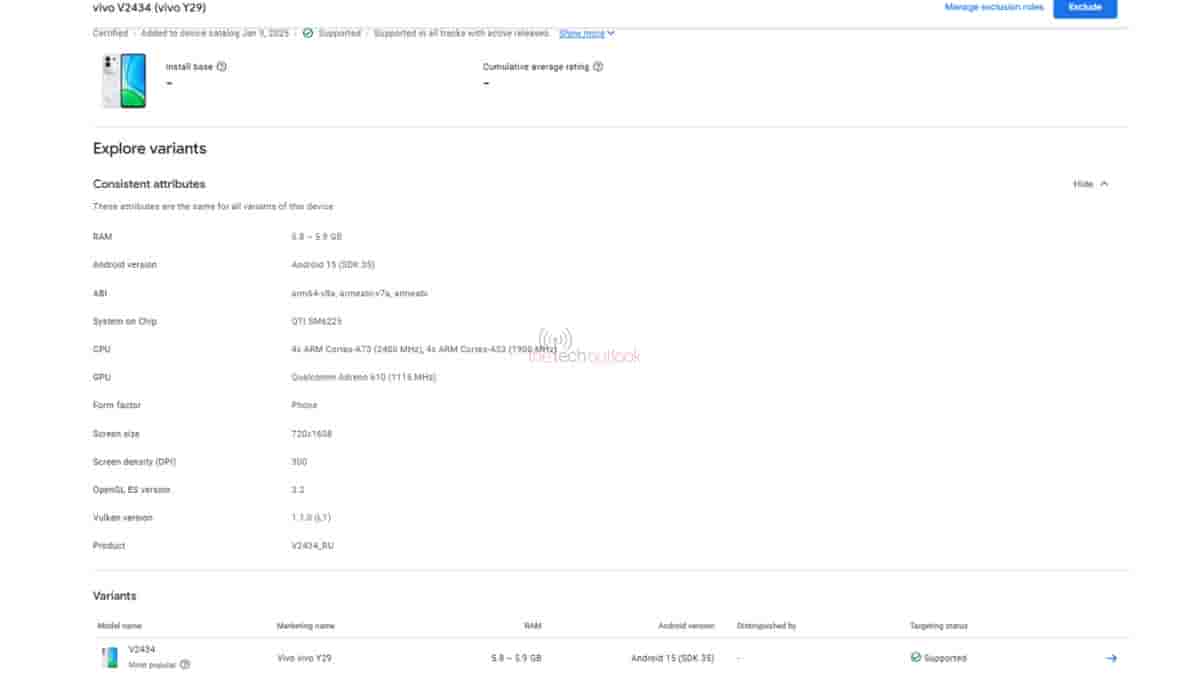Click the Most popular help icon
The height and width of the screenshot is (675, 1200).
point(185,664)
